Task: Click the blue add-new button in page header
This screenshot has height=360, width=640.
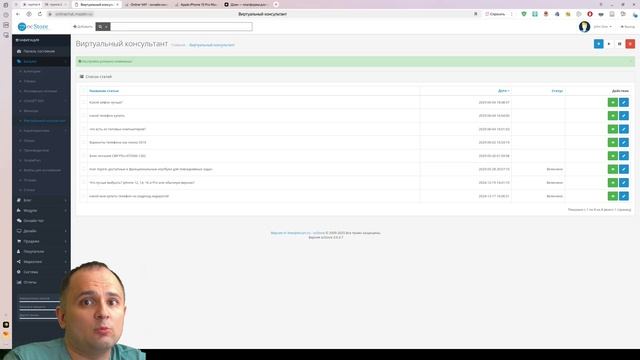Action: pyautogui.click(x=598, y=44)
